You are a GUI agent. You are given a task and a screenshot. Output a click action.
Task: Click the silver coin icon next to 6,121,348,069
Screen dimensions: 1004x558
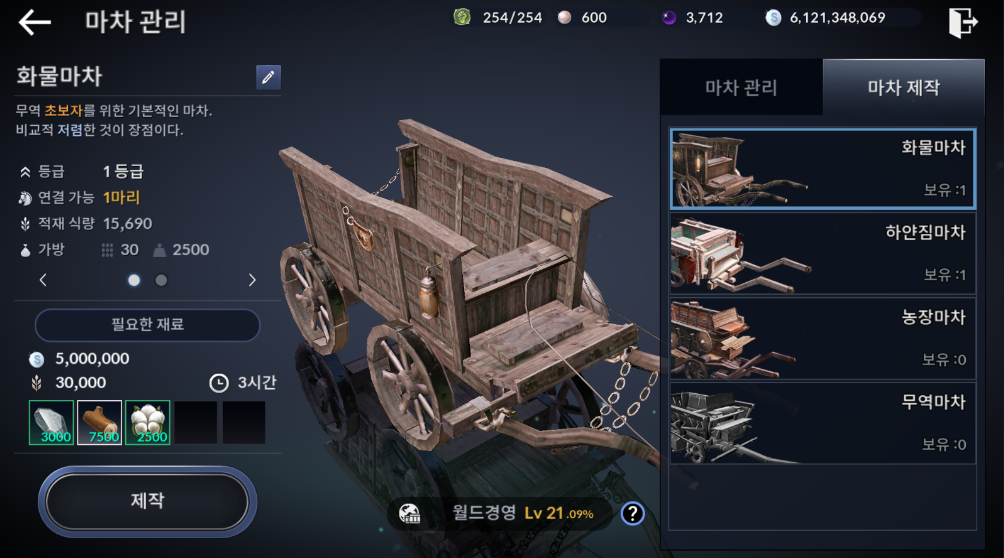coord(773,18)
